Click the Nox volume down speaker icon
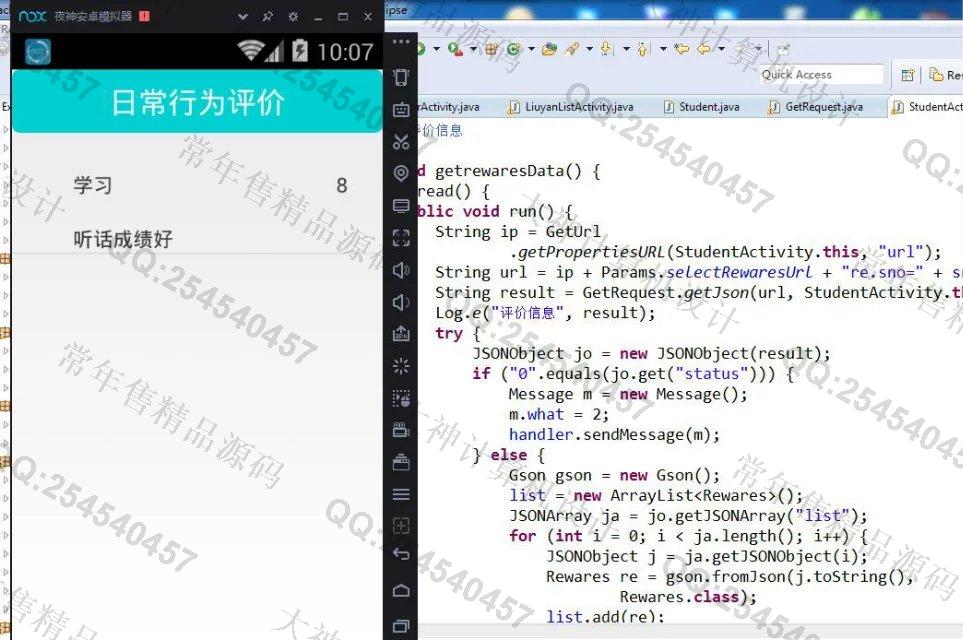Viewport: 963px width, 640px height. (401, 302)
